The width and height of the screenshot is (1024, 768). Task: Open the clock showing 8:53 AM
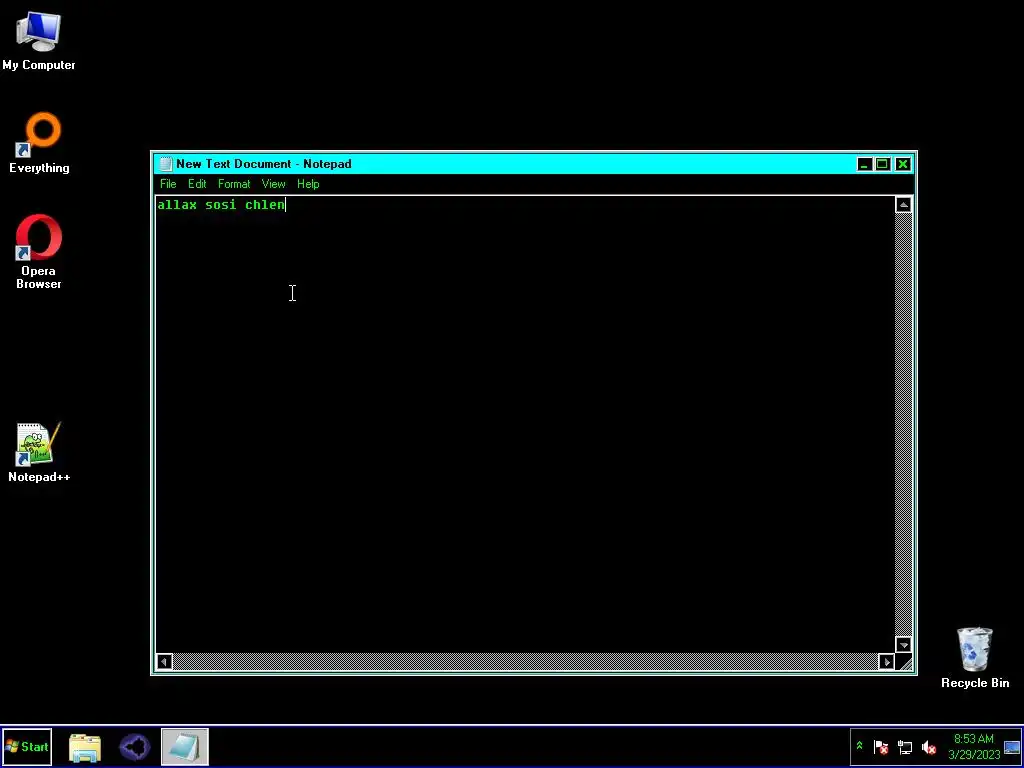point(973,739)
